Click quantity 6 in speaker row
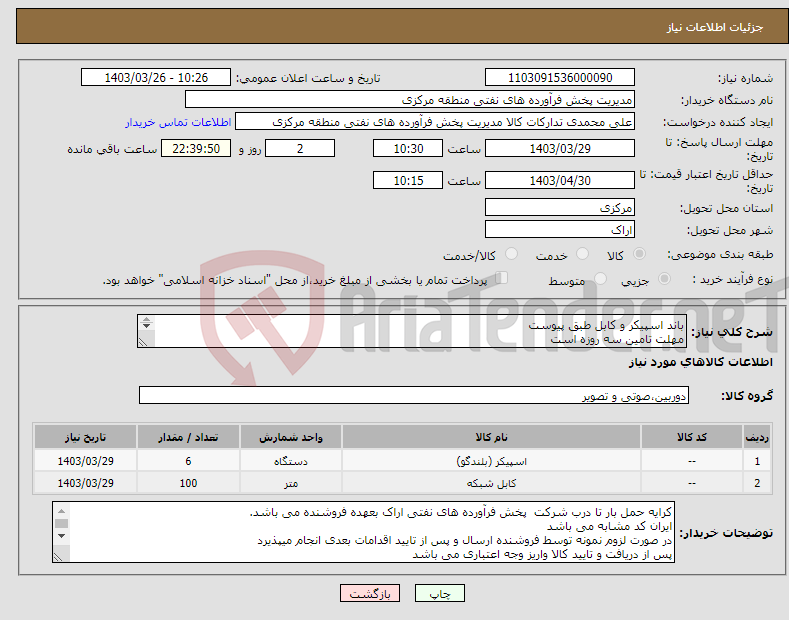The image size is (789, 620). point(188,461)
